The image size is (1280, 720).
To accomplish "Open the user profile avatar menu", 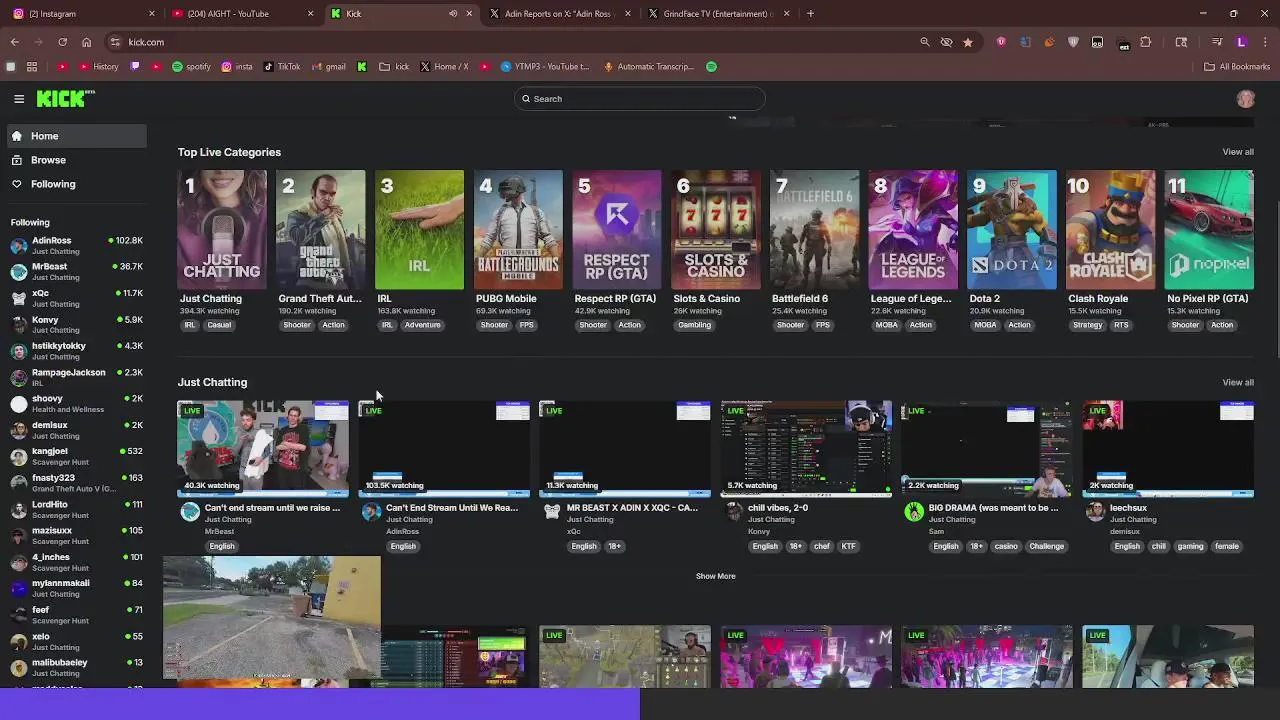I will 1245,99.
